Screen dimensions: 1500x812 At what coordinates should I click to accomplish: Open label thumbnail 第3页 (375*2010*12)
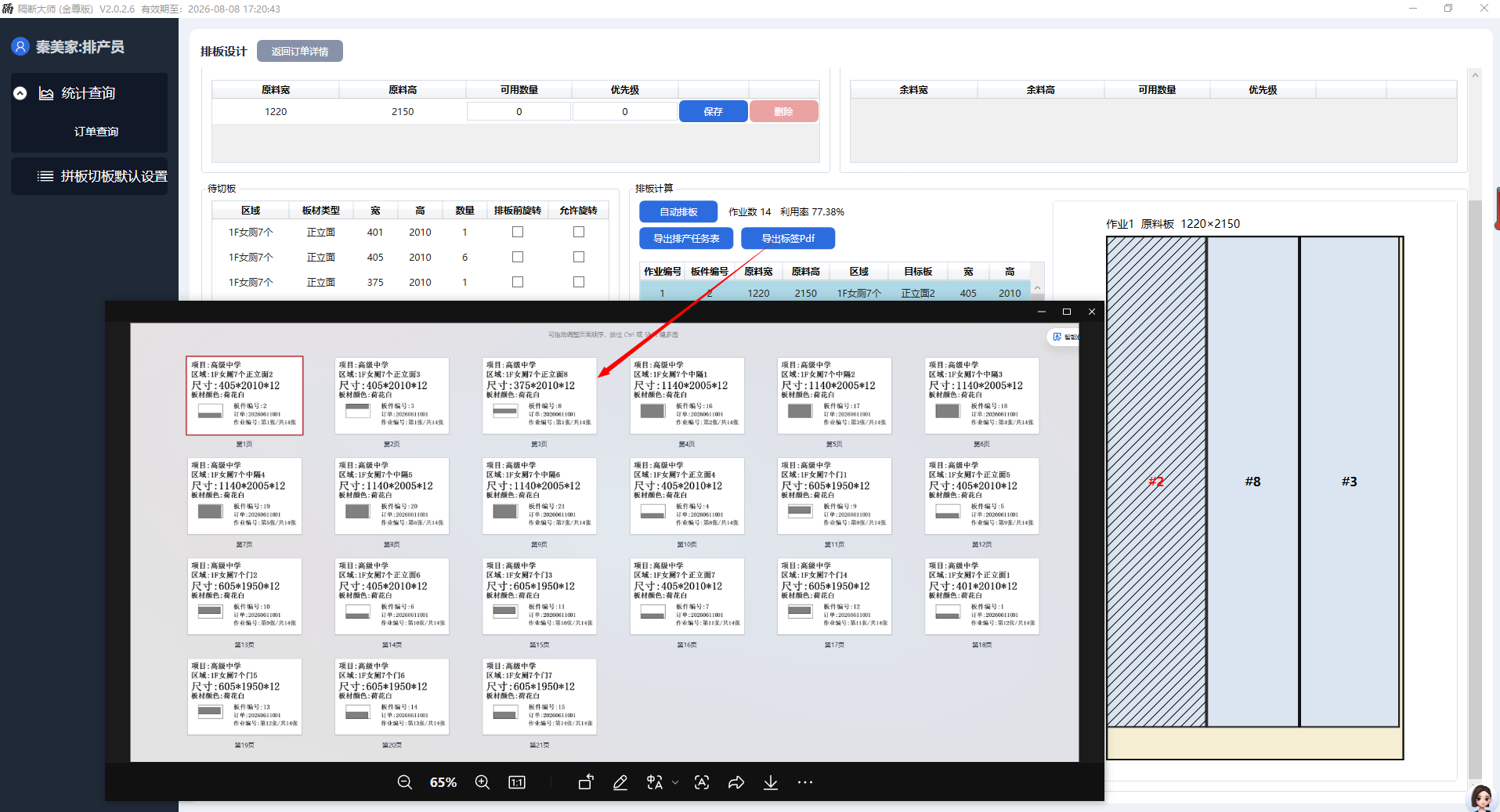pos(539,395)
